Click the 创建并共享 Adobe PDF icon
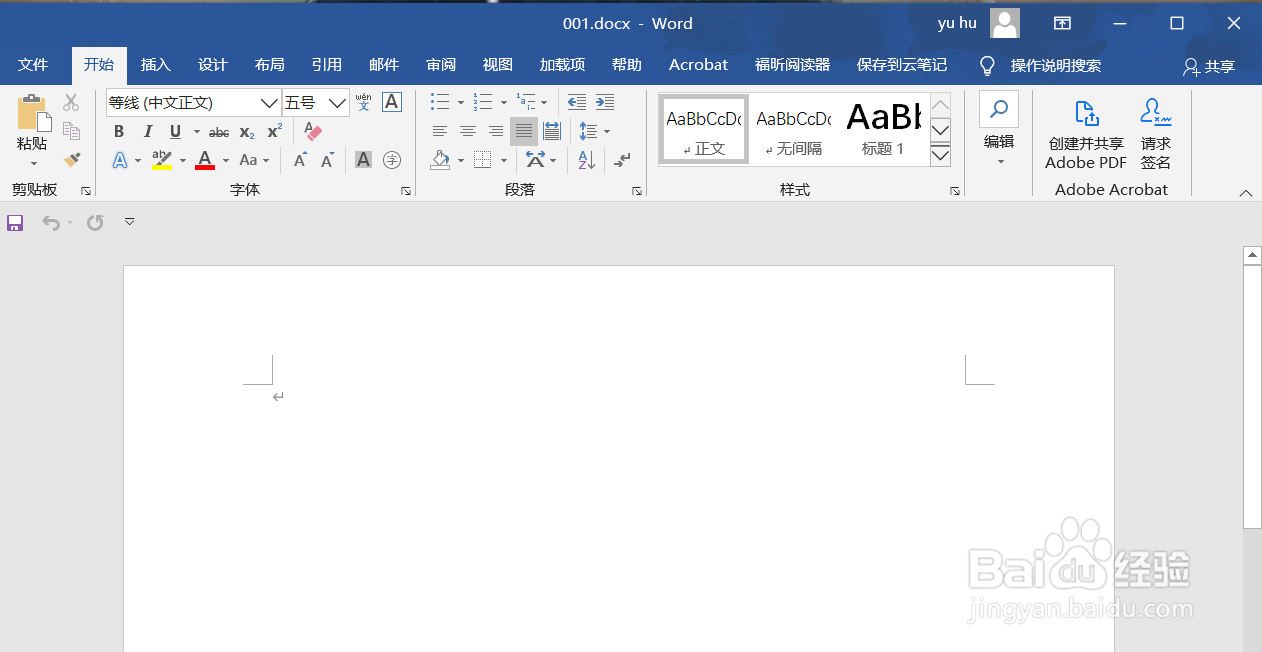1262x652 pixels. point(1085,130)
